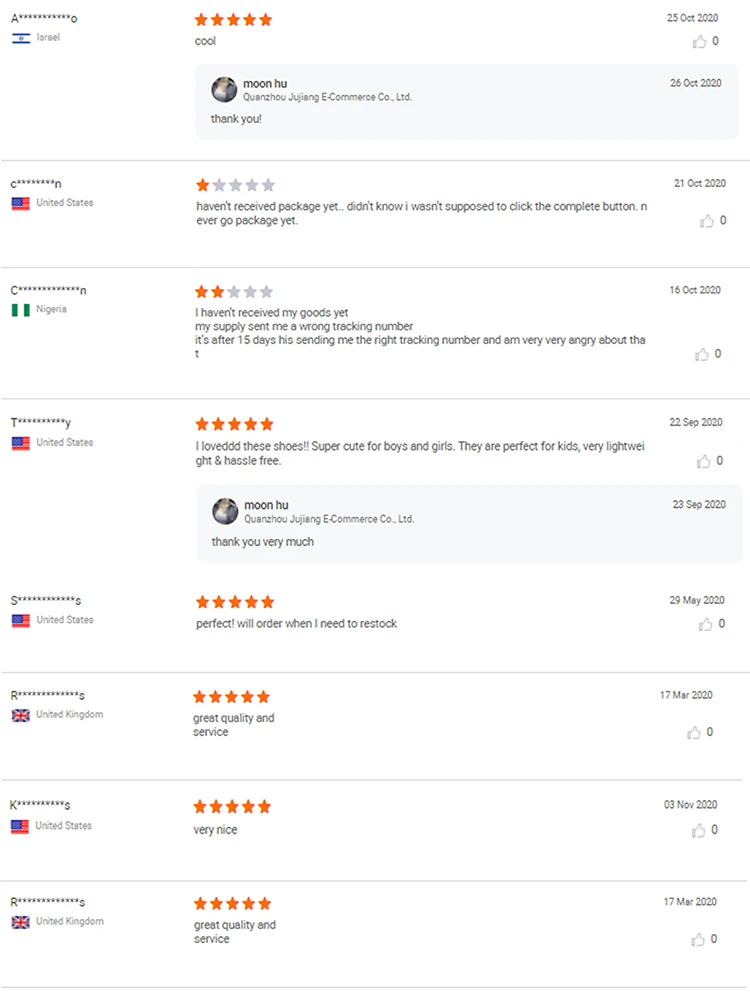Click reviewer name K**********s
The image size is (750, 1000).
click(40, 806)
